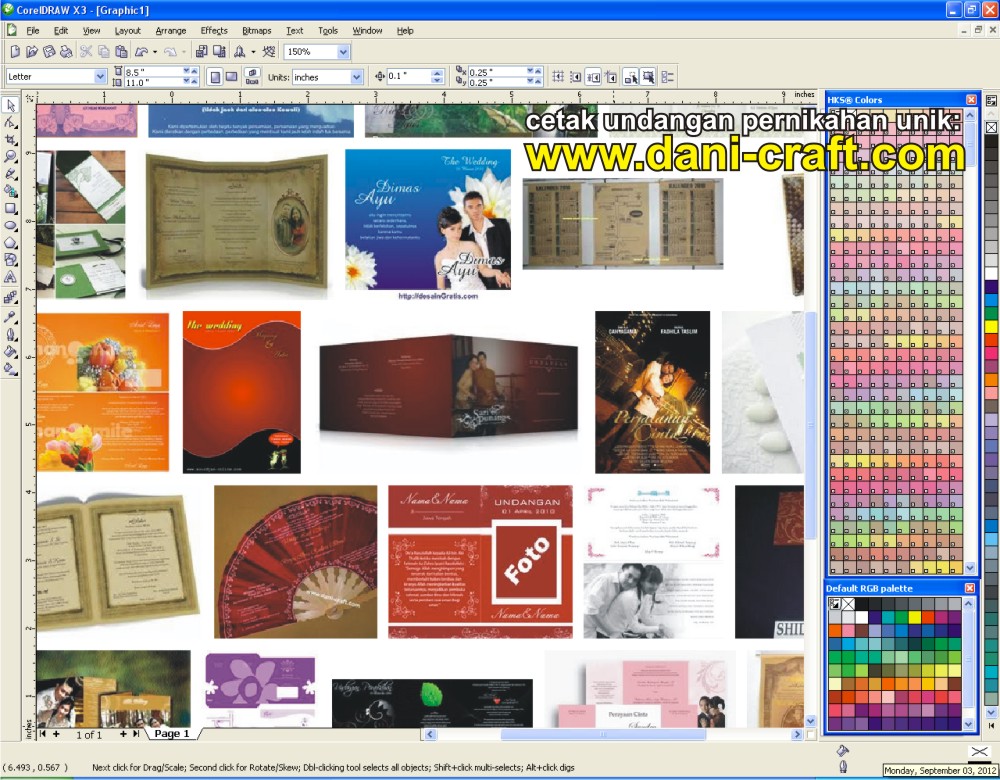Close the Default RGB palette

(969, 588)
